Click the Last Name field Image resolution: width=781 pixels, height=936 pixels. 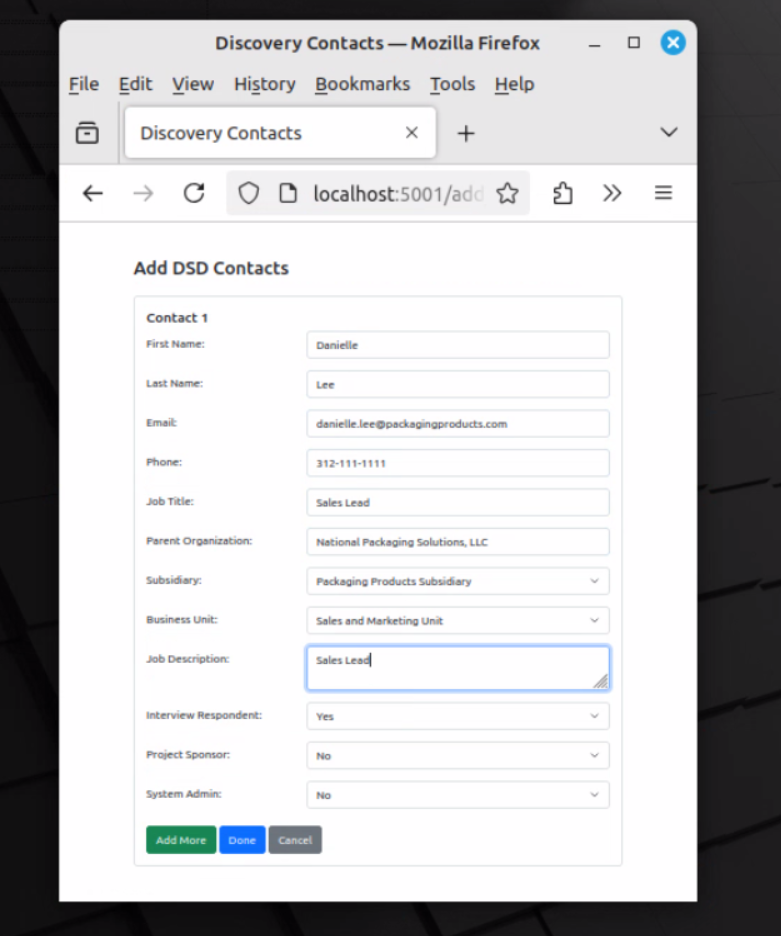pos(458,384)
